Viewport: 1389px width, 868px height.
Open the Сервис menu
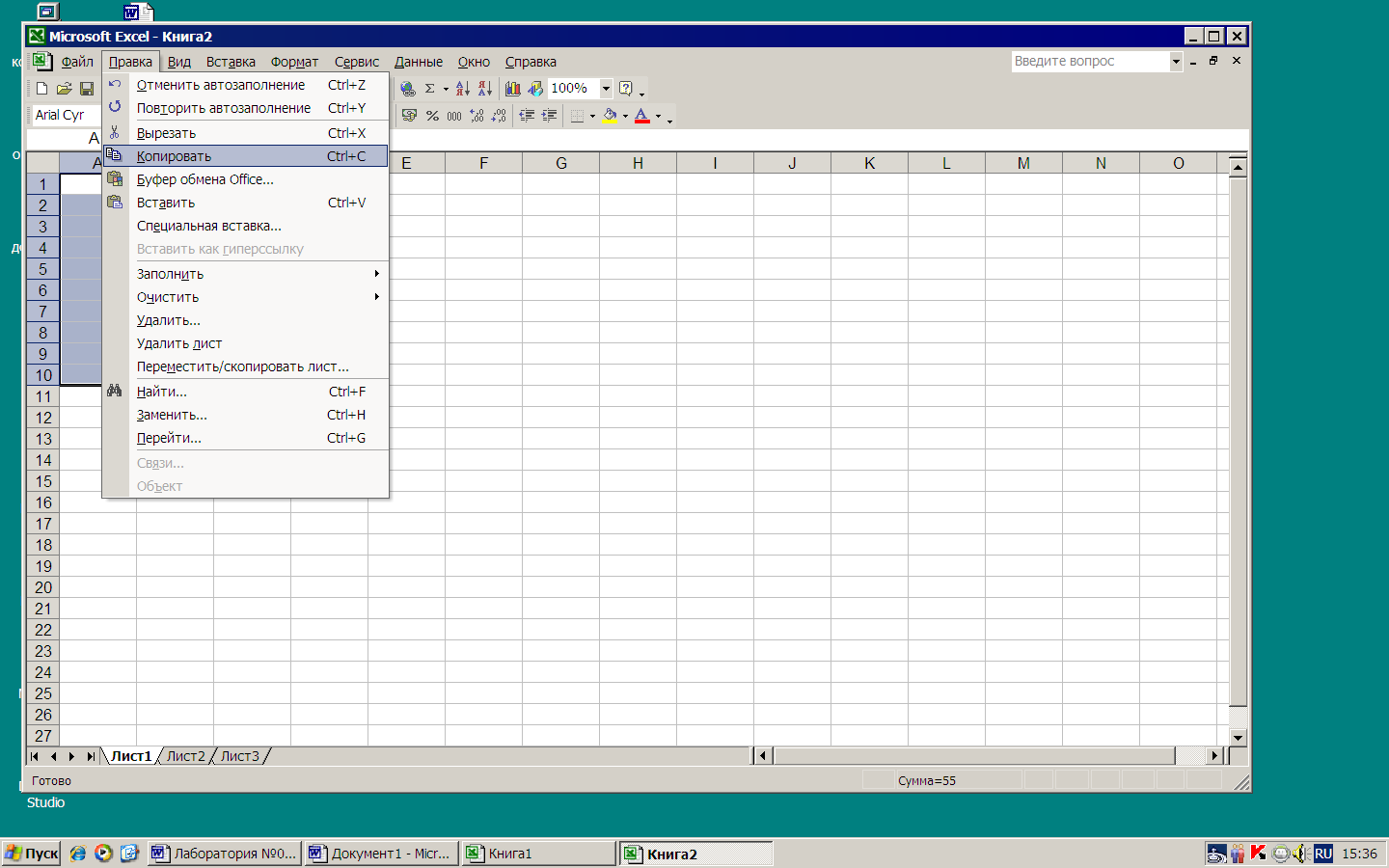coord(357,62)
